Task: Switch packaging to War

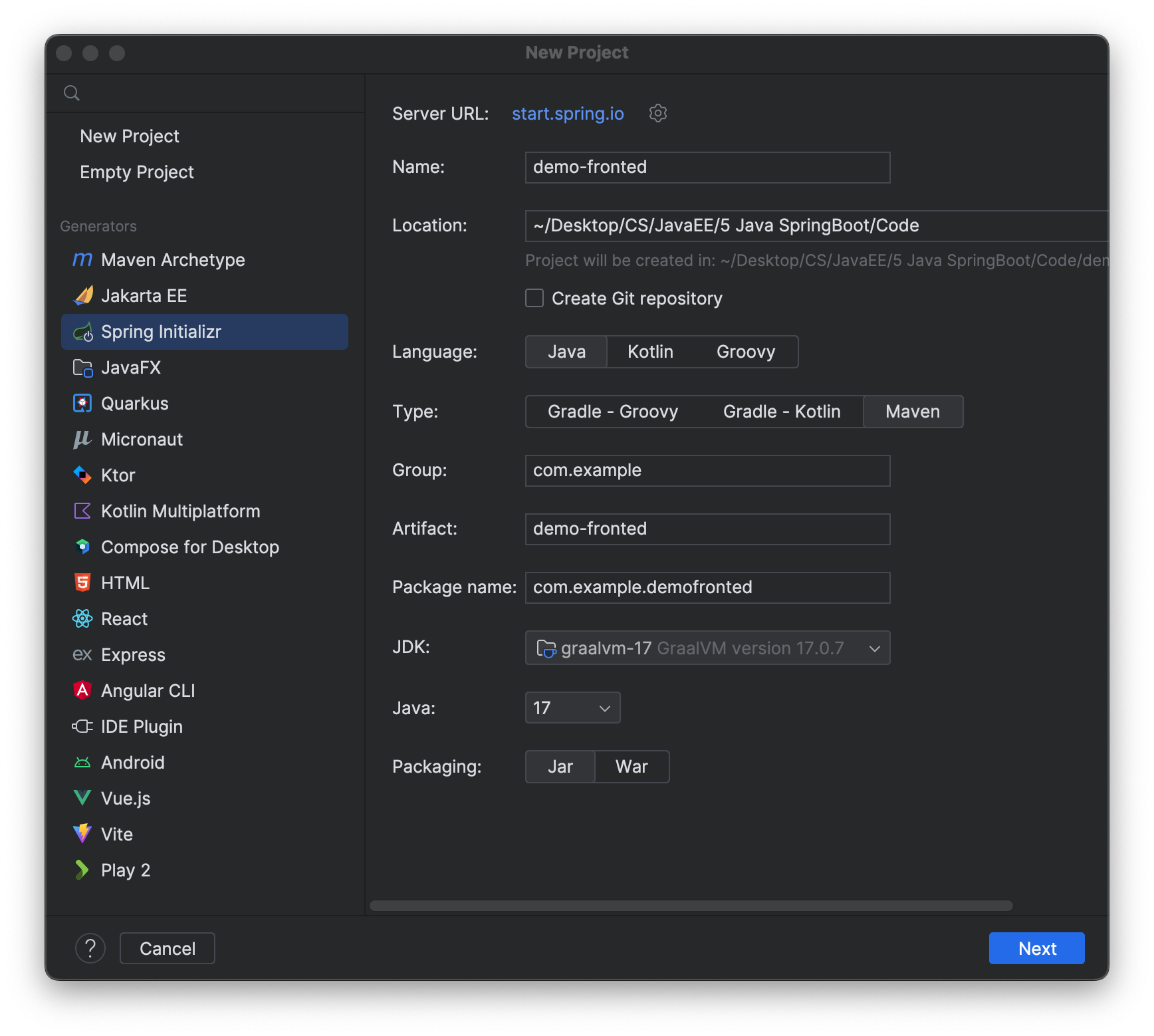Action: (x=631, y=766)
